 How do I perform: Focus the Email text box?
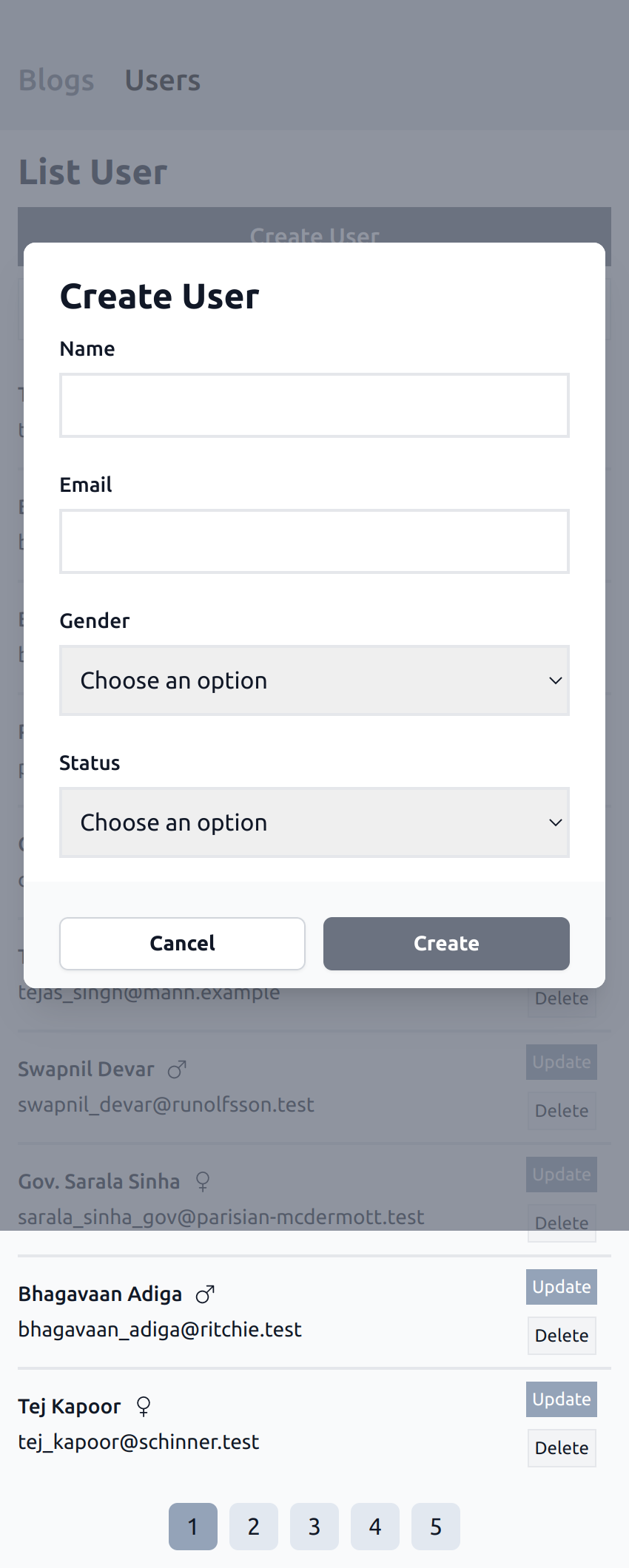[x=314, y=541]
